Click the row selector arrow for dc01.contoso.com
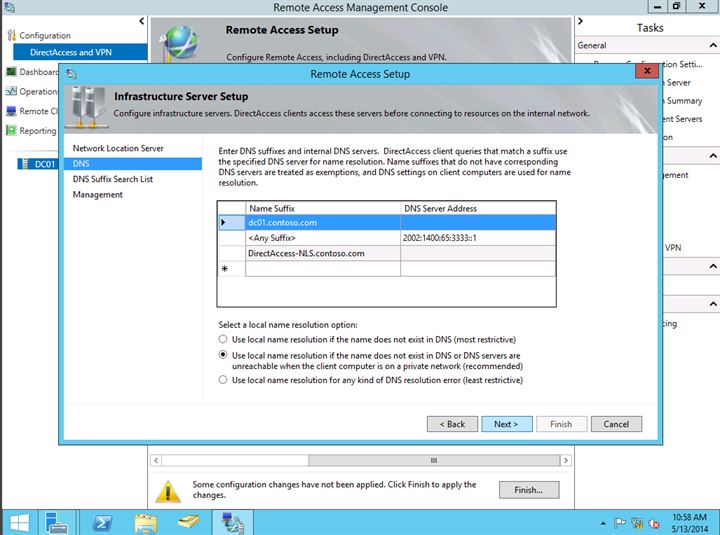Viewport: 720px width, 535px height. tap(231, 223)
